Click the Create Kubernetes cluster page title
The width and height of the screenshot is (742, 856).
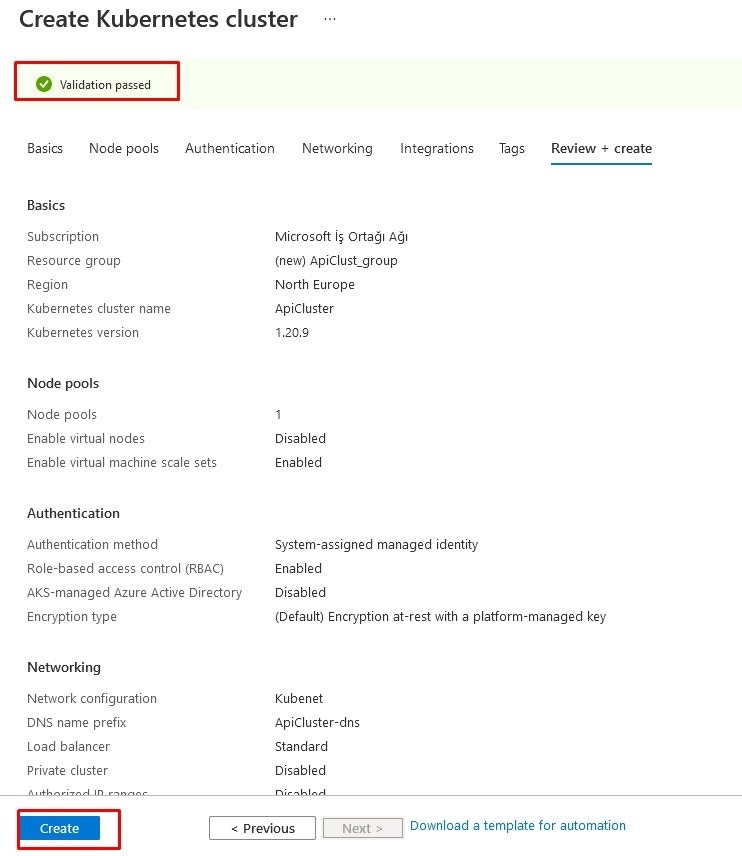[157, 18]
